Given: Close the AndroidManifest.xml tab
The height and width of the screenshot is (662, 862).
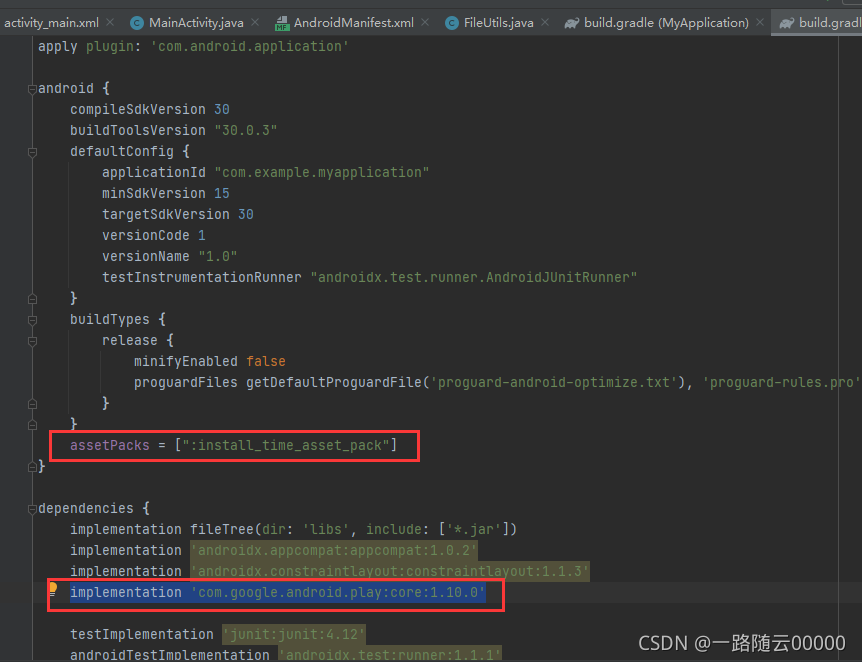Looking at the screenshot, I should point(425,23).
